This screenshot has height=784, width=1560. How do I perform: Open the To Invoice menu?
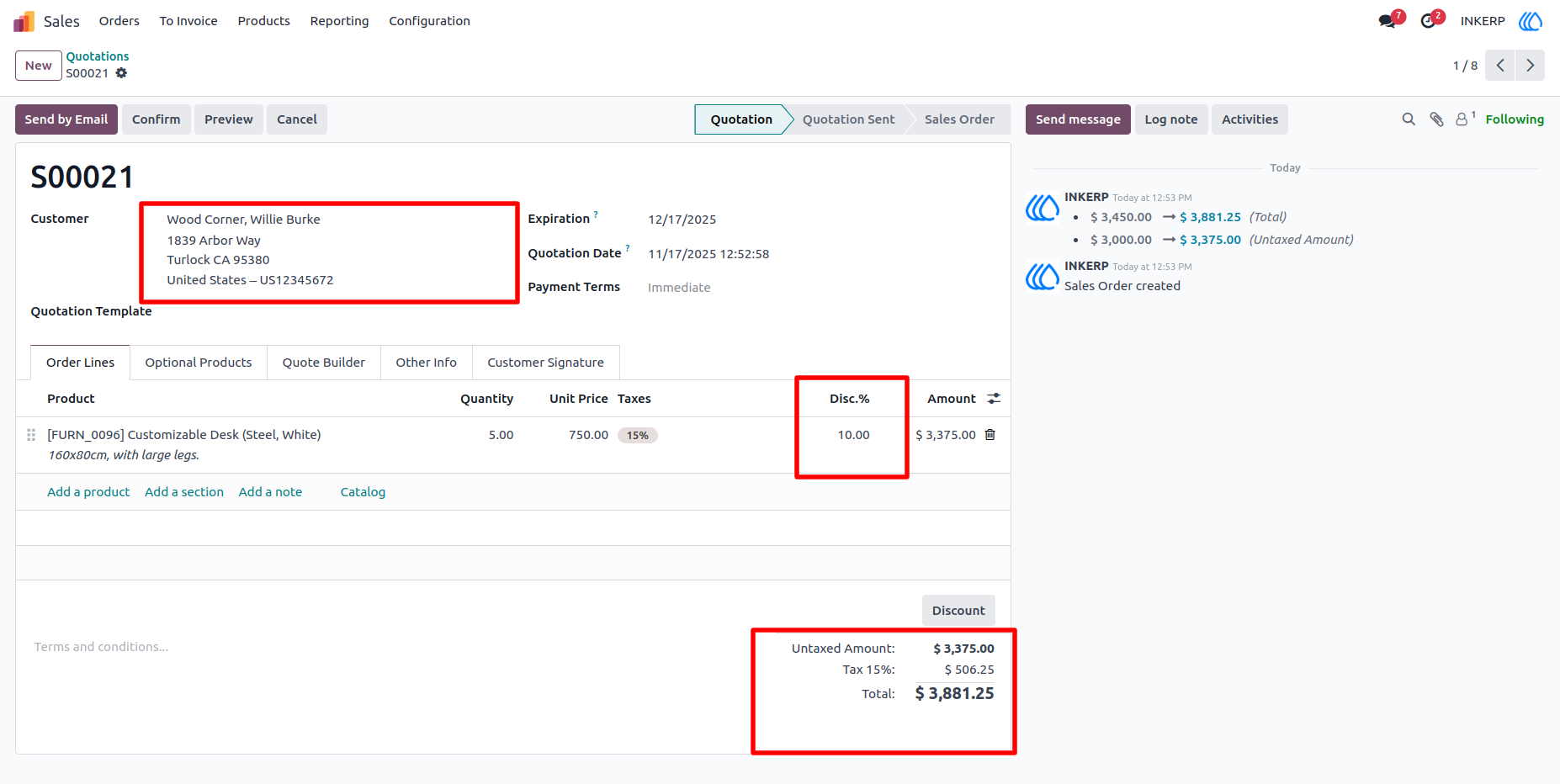click(x=188, y=21)
